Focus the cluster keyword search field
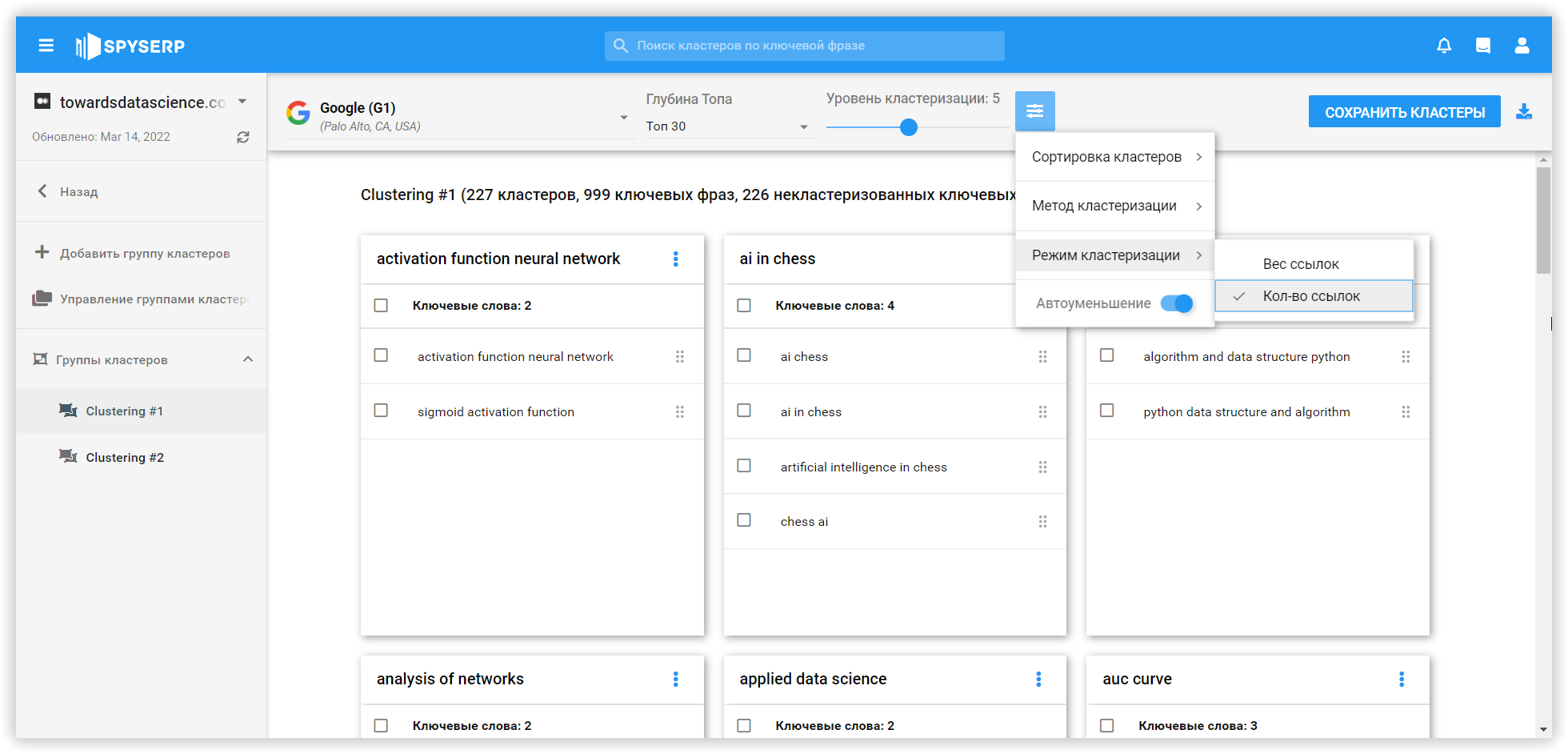The width and height of the screenshot is (1568, 754). point(804,46)
